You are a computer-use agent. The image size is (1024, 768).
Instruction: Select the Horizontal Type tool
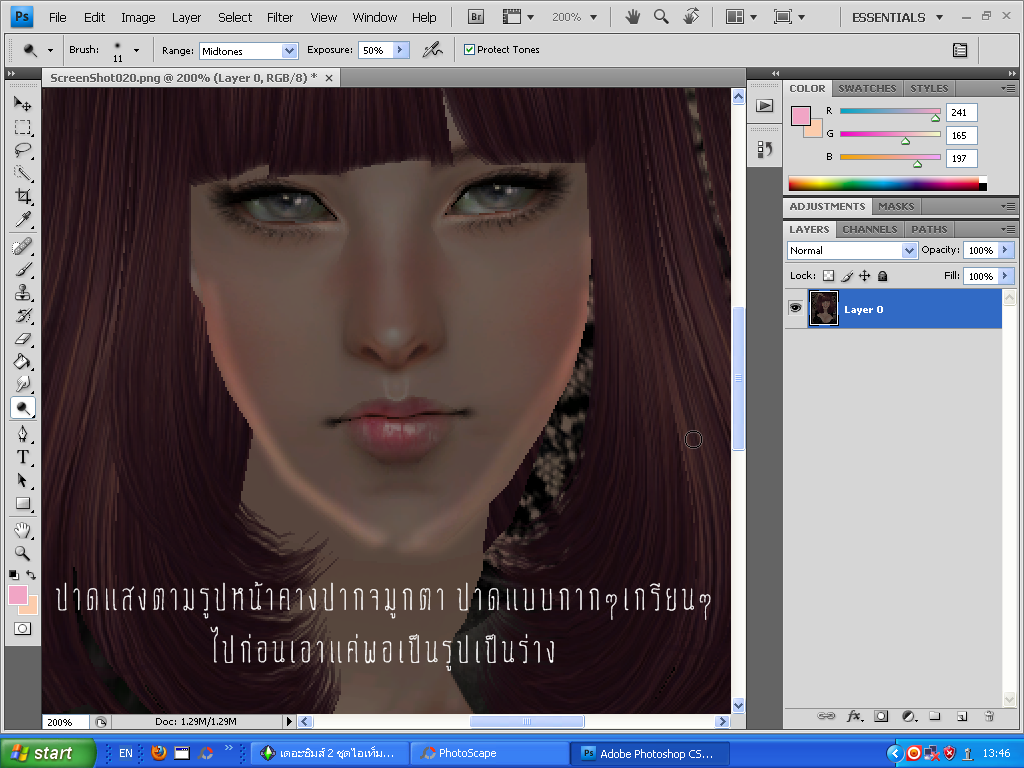[23, 457]
